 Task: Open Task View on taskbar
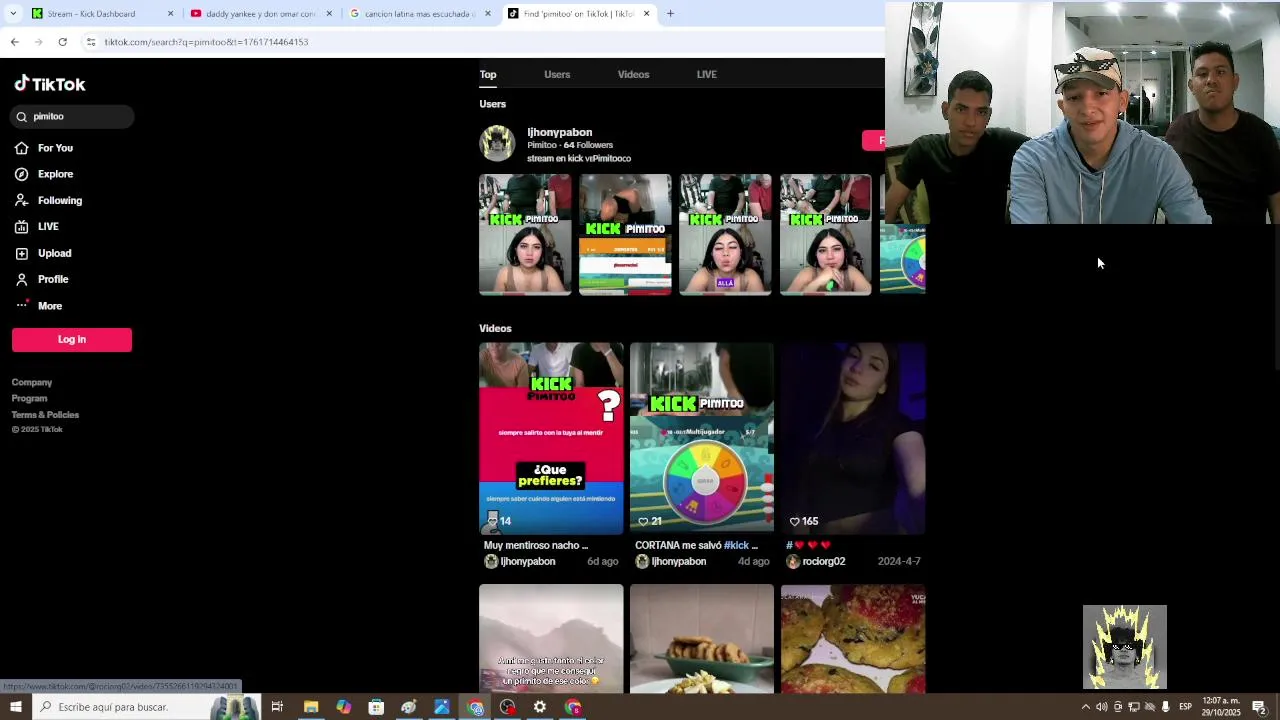pyautogui.click(x=277, y=707)
